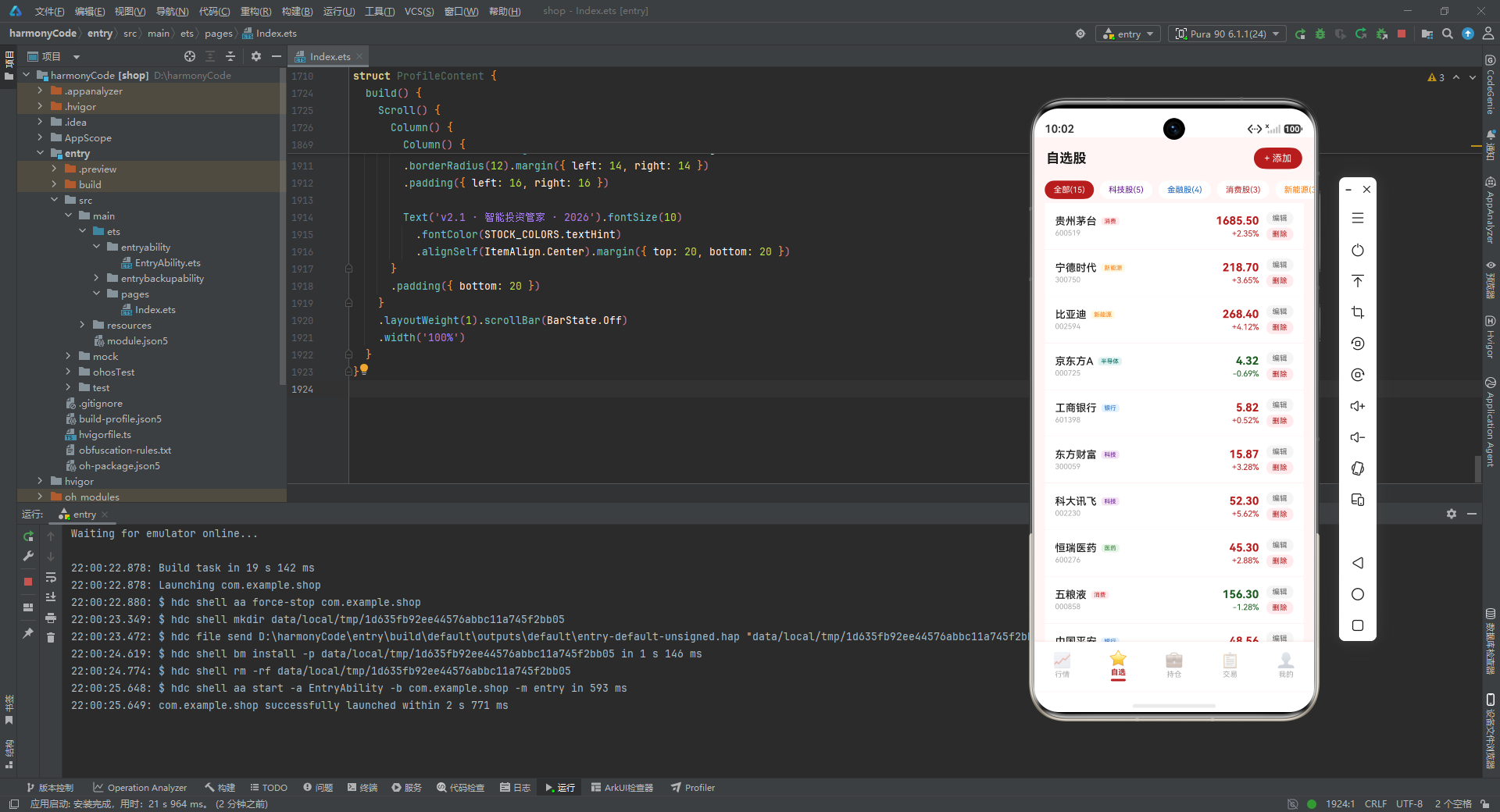Select the 科技股(5) filter chip
The image size is (1500, 812).
point(1126,190)
